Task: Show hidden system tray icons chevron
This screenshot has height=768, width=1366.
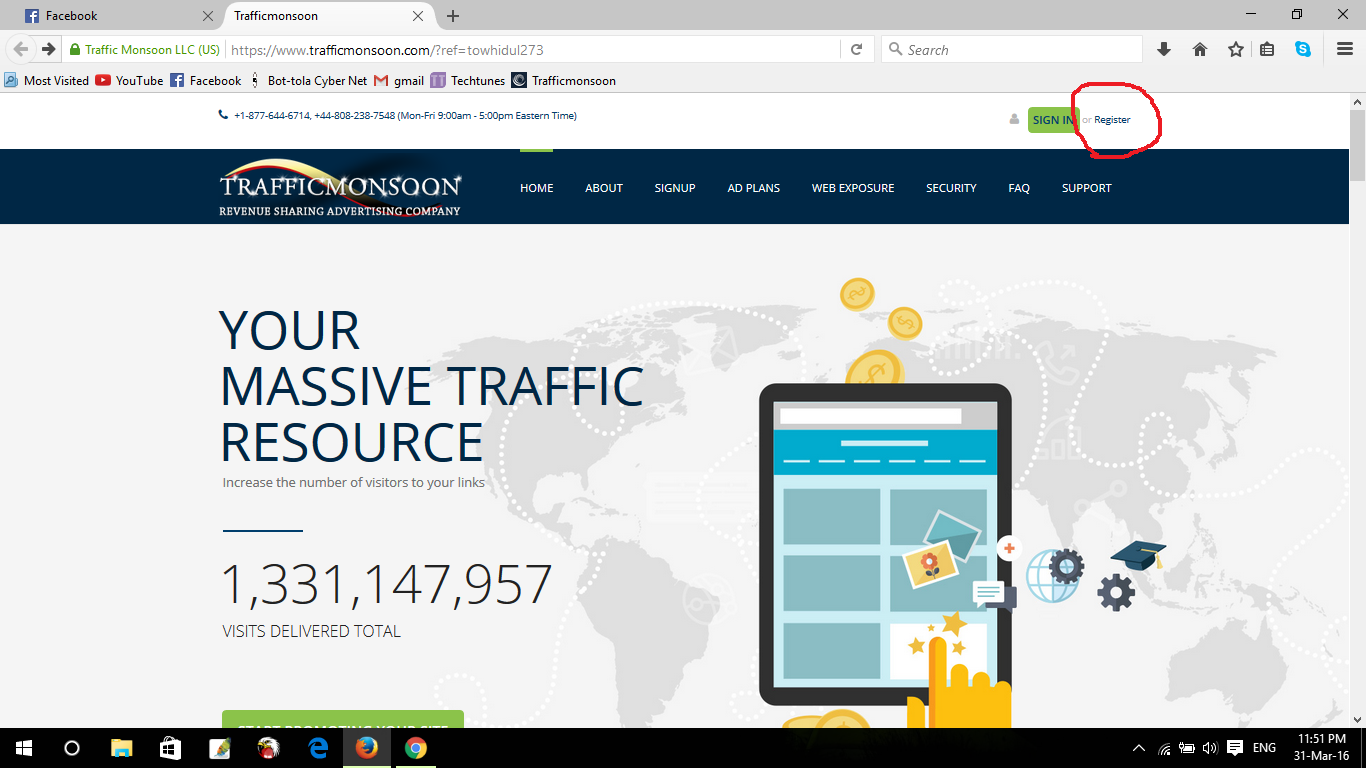Action: pos(1139,748)
